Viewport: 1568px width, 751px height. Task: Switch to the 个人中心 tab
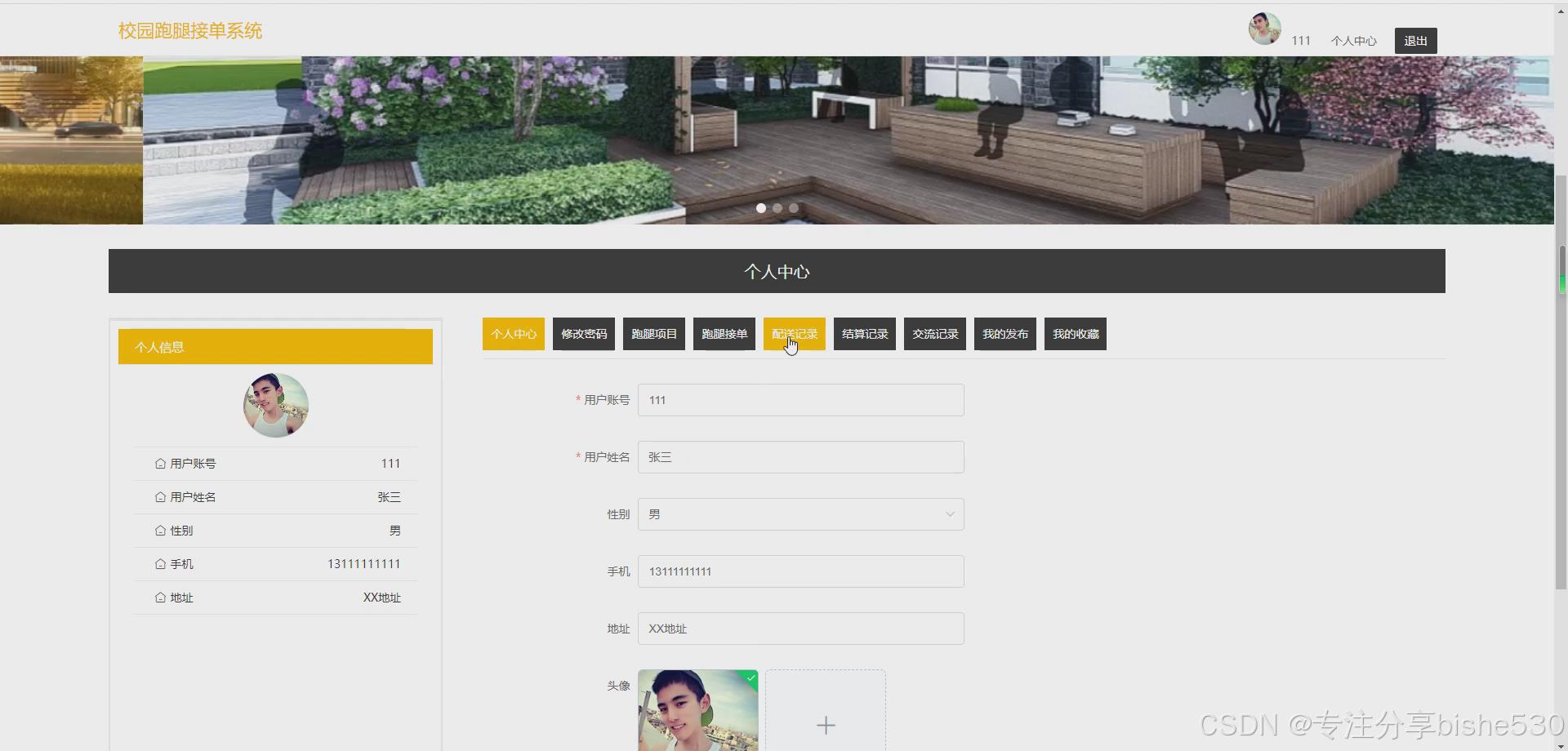click(x=514, y=334)
